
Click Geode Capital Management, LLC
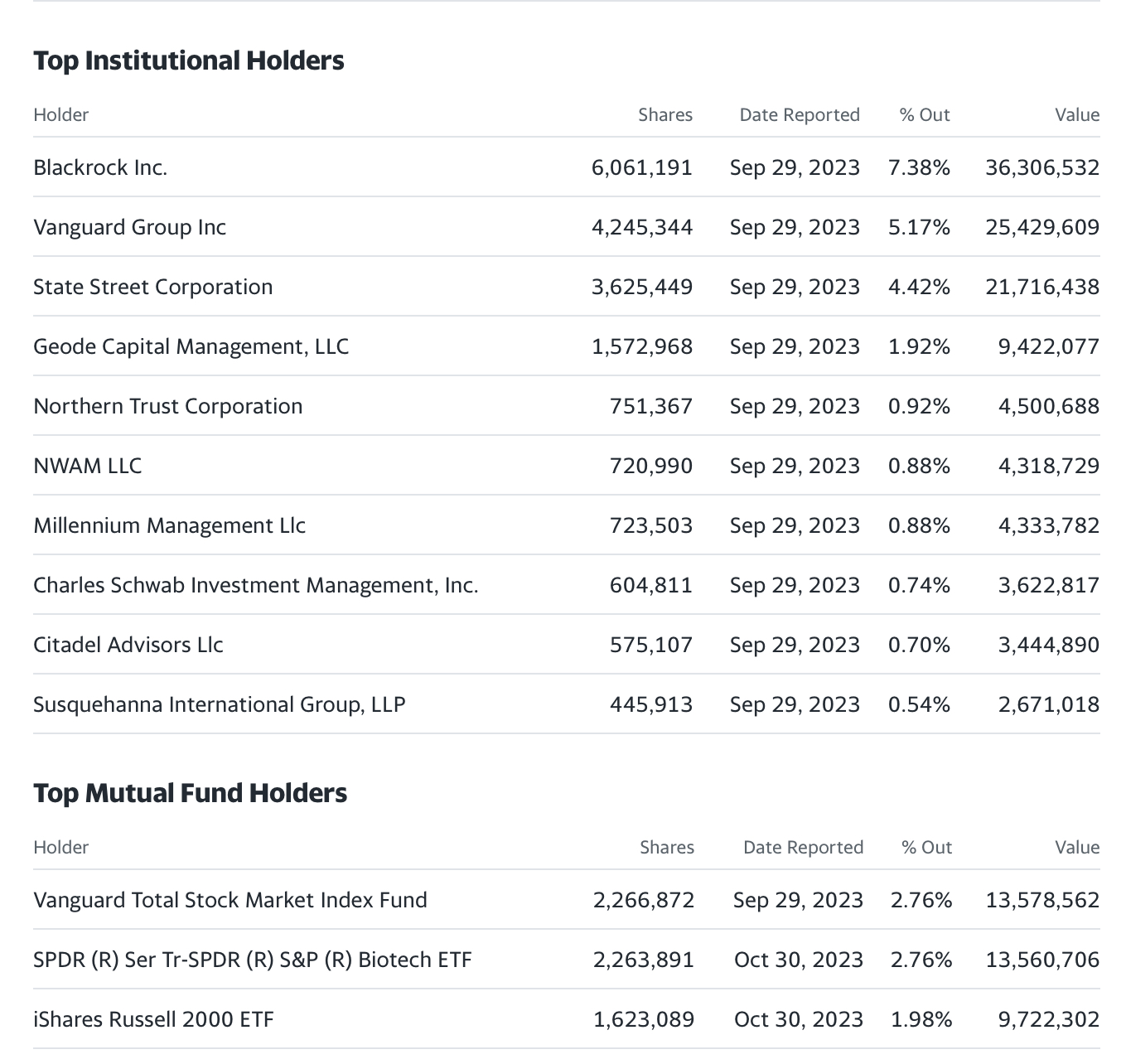pyautogui.click(x=191, y=346)
